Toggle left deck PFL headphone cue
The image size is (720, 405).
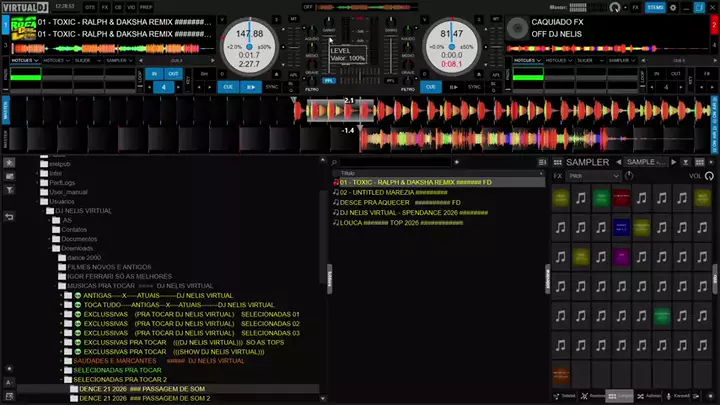coord(329,80)
